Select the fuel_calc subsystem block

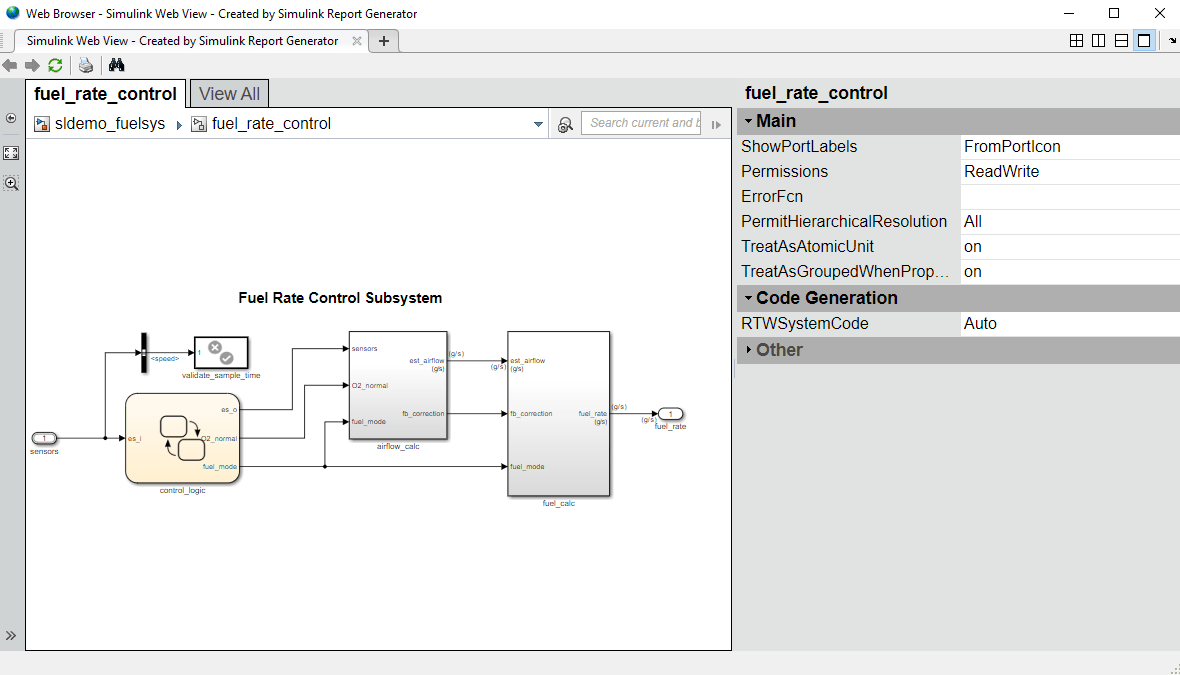click(x=558, y=414)
